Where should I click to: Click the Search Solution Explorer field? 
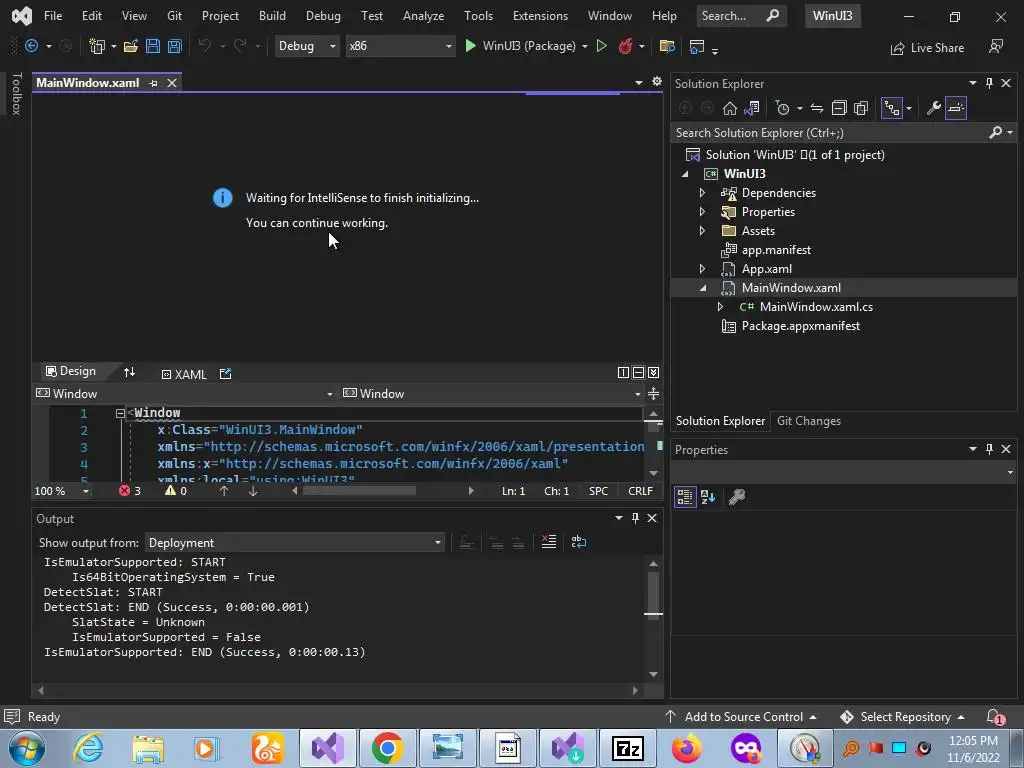830,133
